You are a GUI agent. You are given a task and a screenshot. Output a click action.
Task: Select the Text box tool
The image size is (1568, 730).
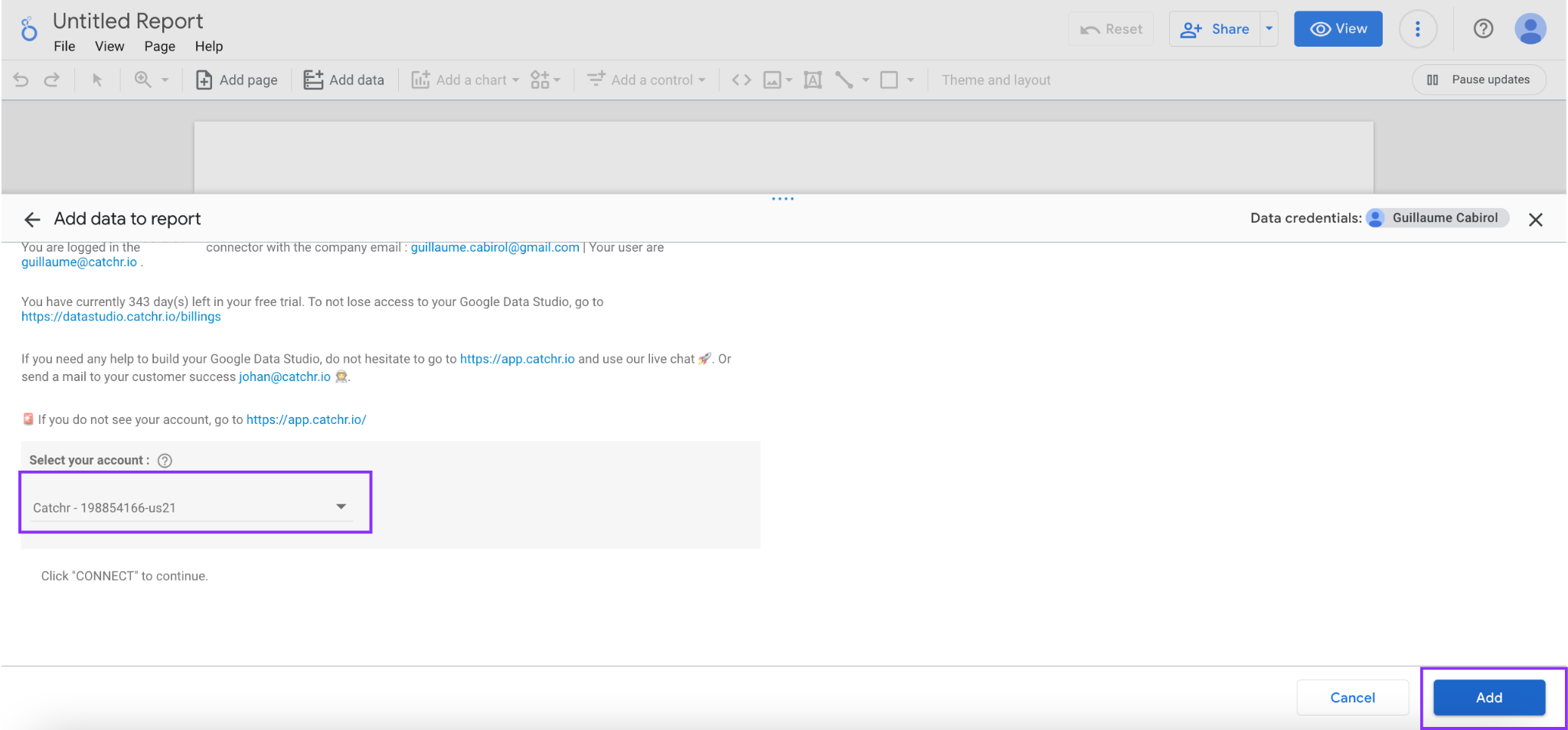(x=812, y=80)
